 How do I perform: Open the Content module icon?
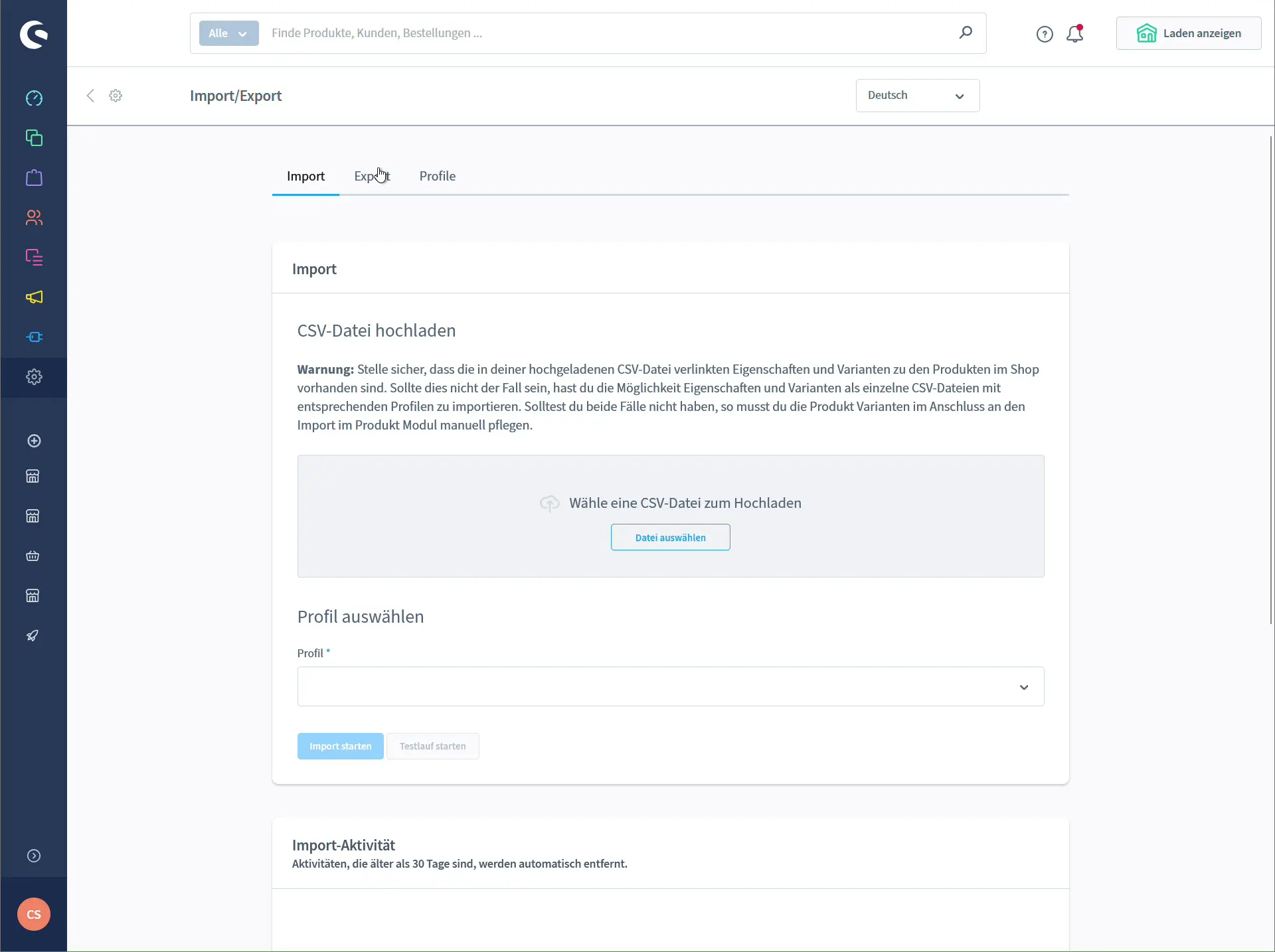pos(34,257)
